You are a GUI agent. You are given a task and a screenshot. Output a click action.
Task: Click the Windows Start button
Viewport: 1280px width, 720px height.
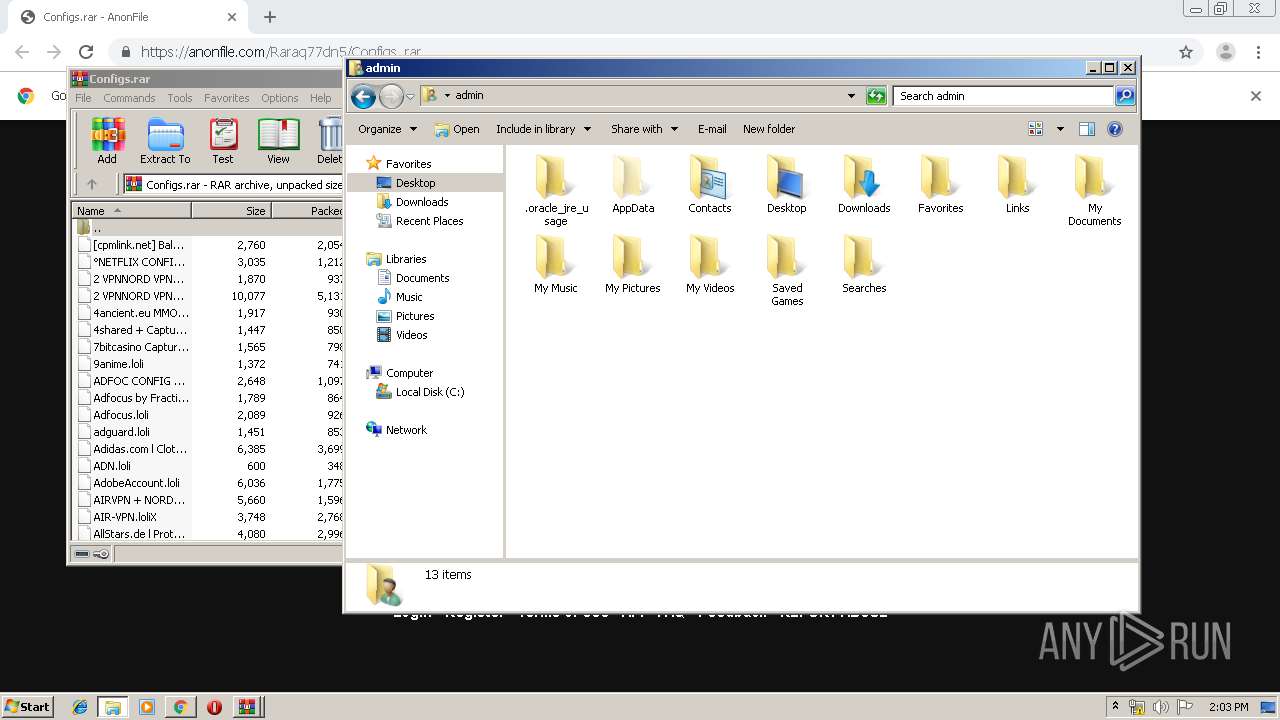27,706
